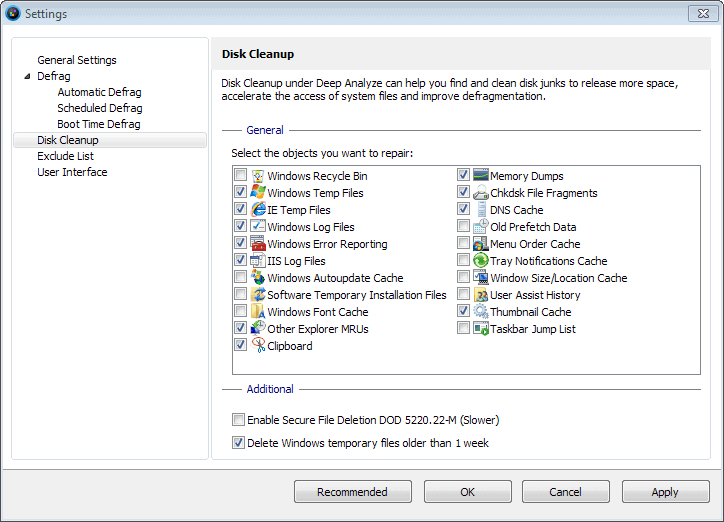This screenshot has height=522, width=724.
Task: Click the Software Temporary Installation Files icon
Action: pyautogui.click(x=258, y=295)
